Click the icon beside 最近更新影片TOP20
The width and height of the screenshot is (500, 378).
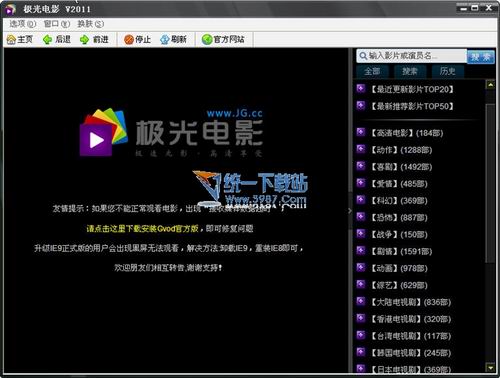click(x=361, y=89)
